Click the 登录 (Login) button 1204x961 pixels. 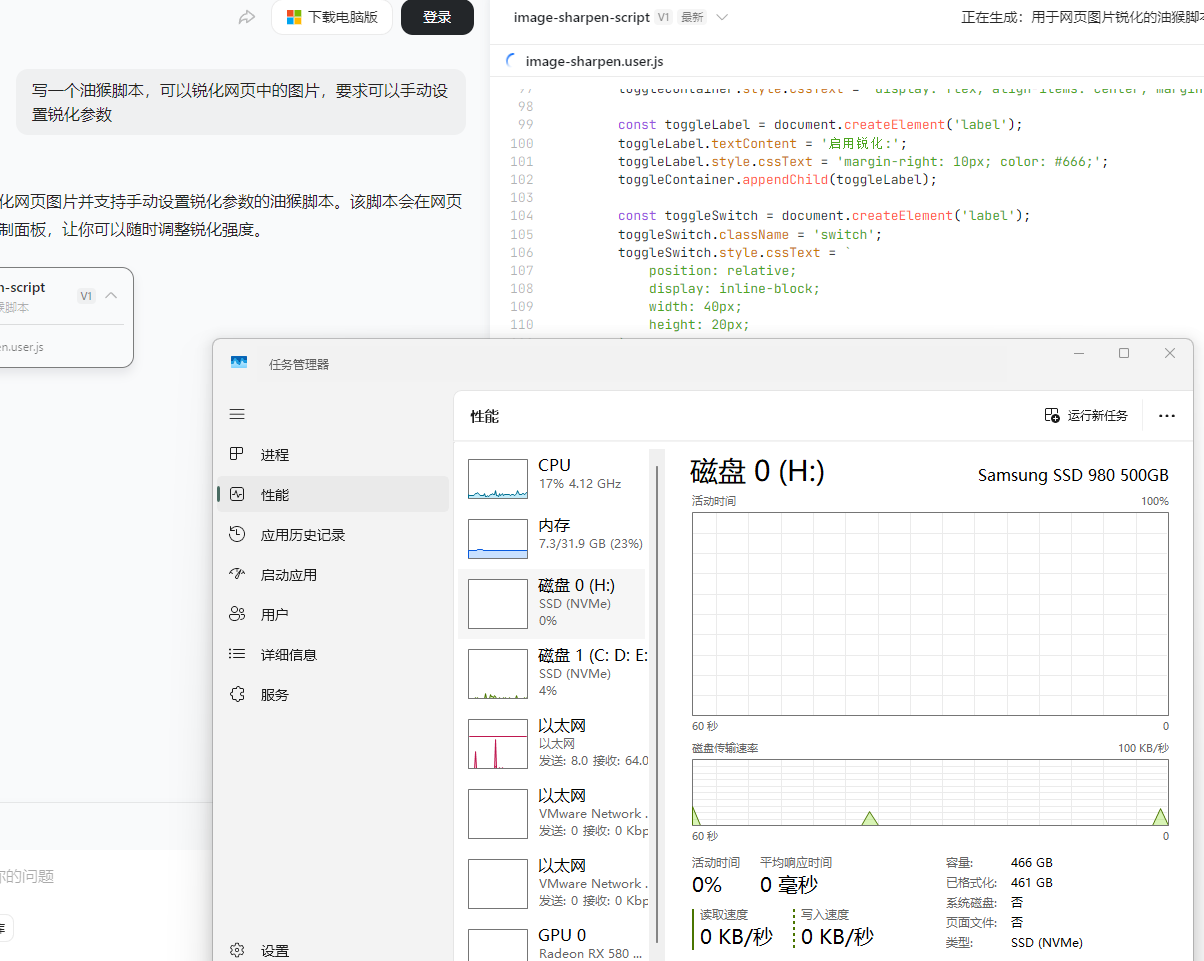click(437, 17)
